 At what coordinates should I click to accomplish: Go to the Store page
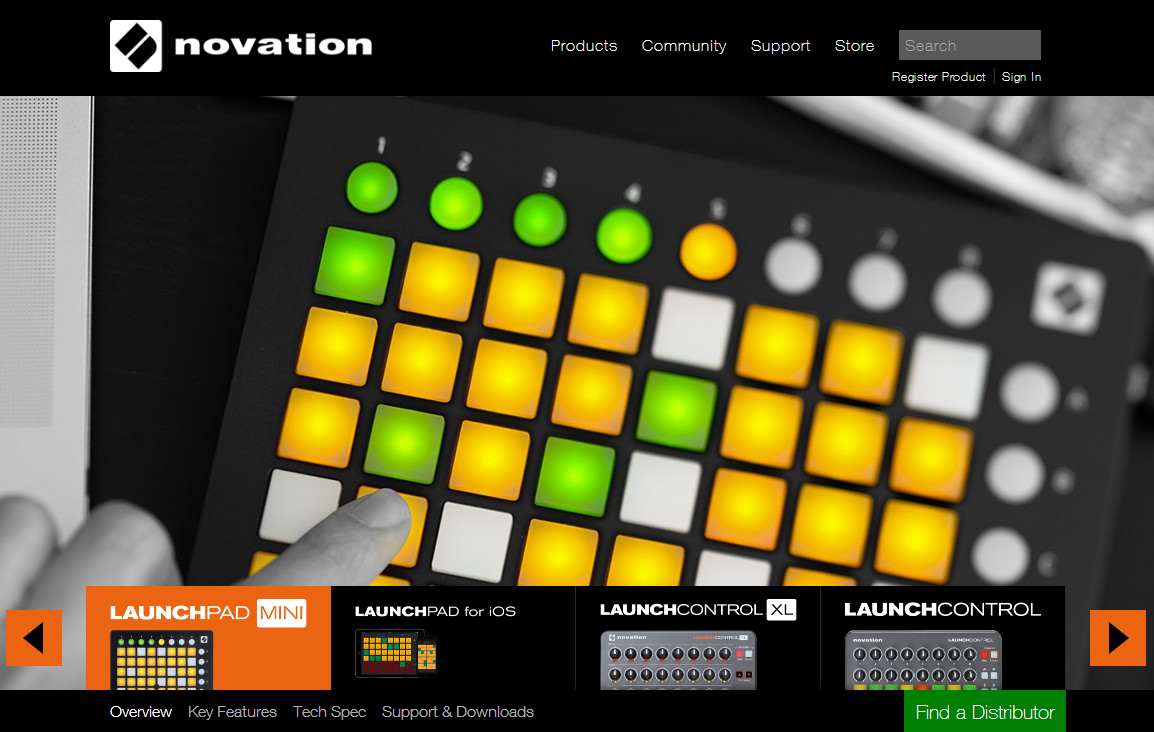(854, 46)
